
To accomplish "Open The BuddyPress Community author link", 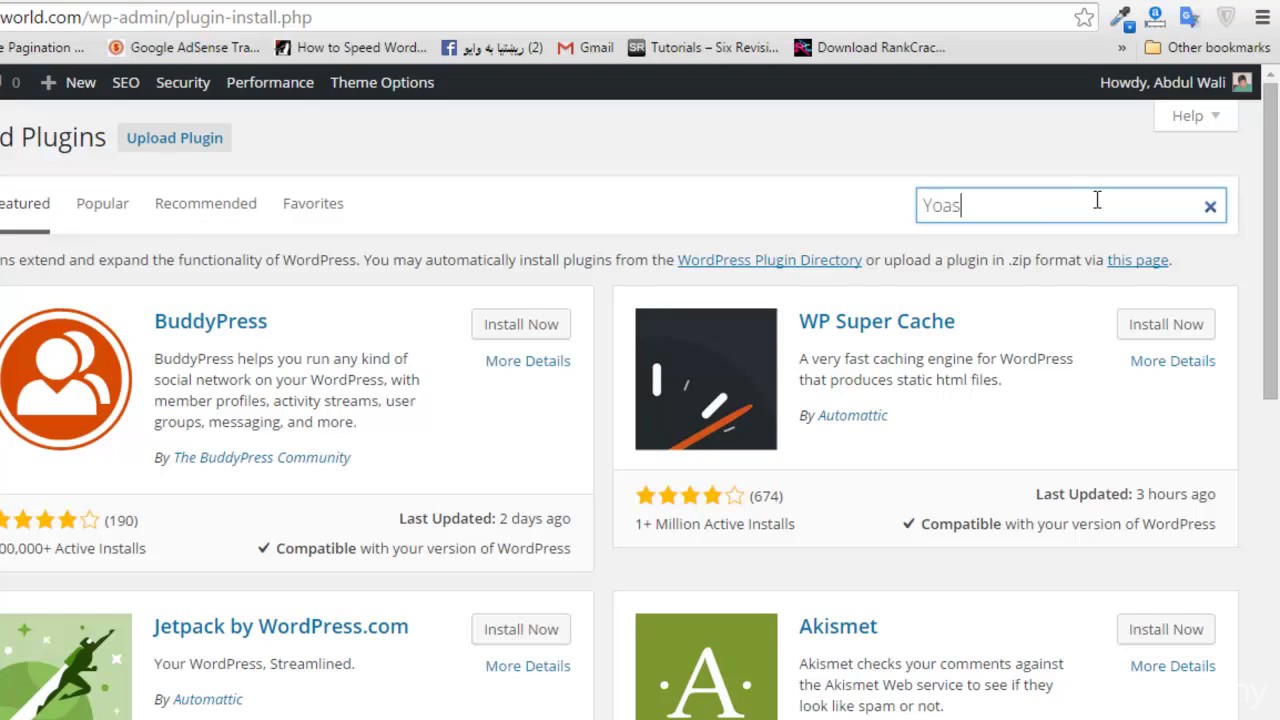I will coord(262,458).
